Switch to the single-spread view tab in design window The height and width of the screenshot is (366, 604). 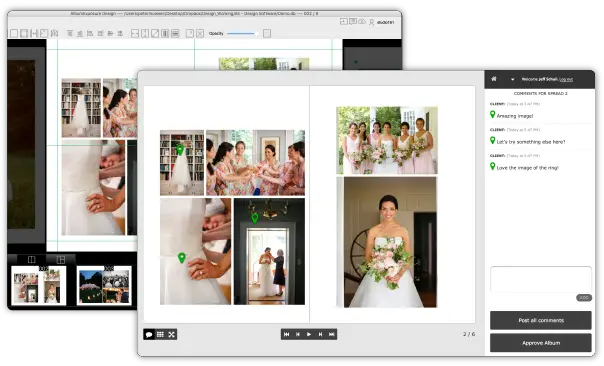coord(32,259)
